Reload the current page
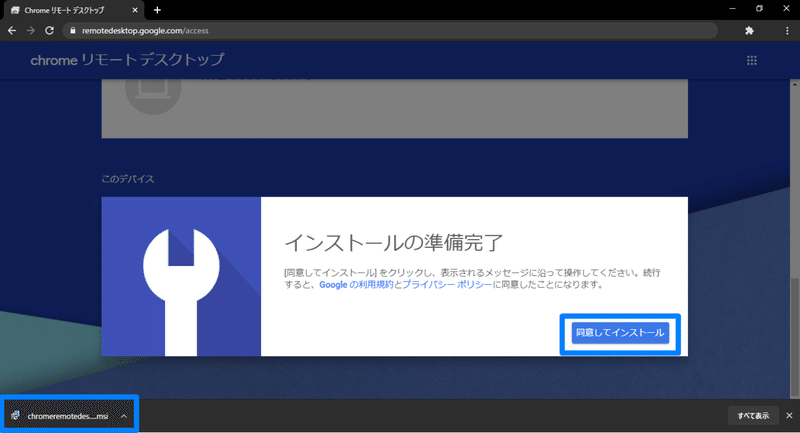This screenshot has width=800, height=433. click(x=49, y=31)
